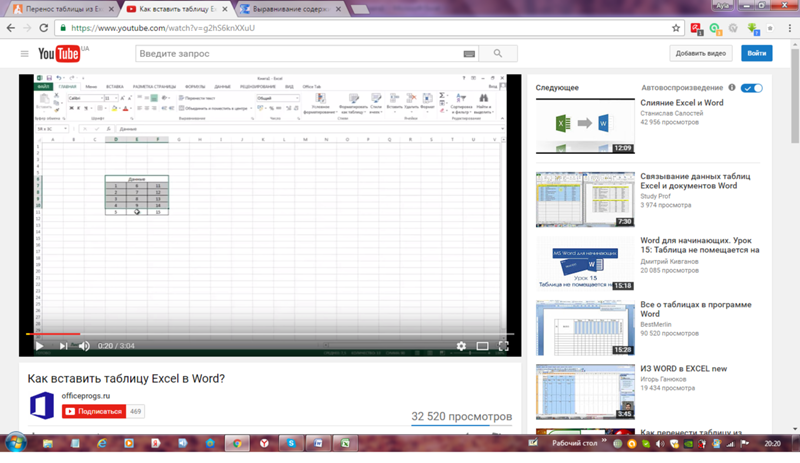Close the Перенос таблицы tab
Image resolution: width=800 pixels, height=463 pixels.
click(110, 9)
